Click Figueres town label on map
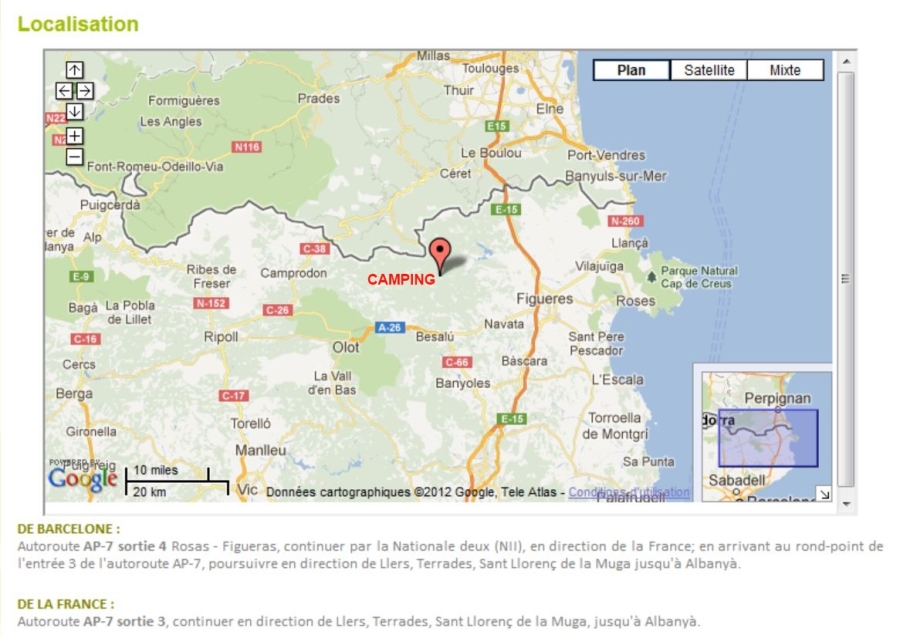This screenshot has width=900, height=638. pyautogui.click(x=544, y=299)
